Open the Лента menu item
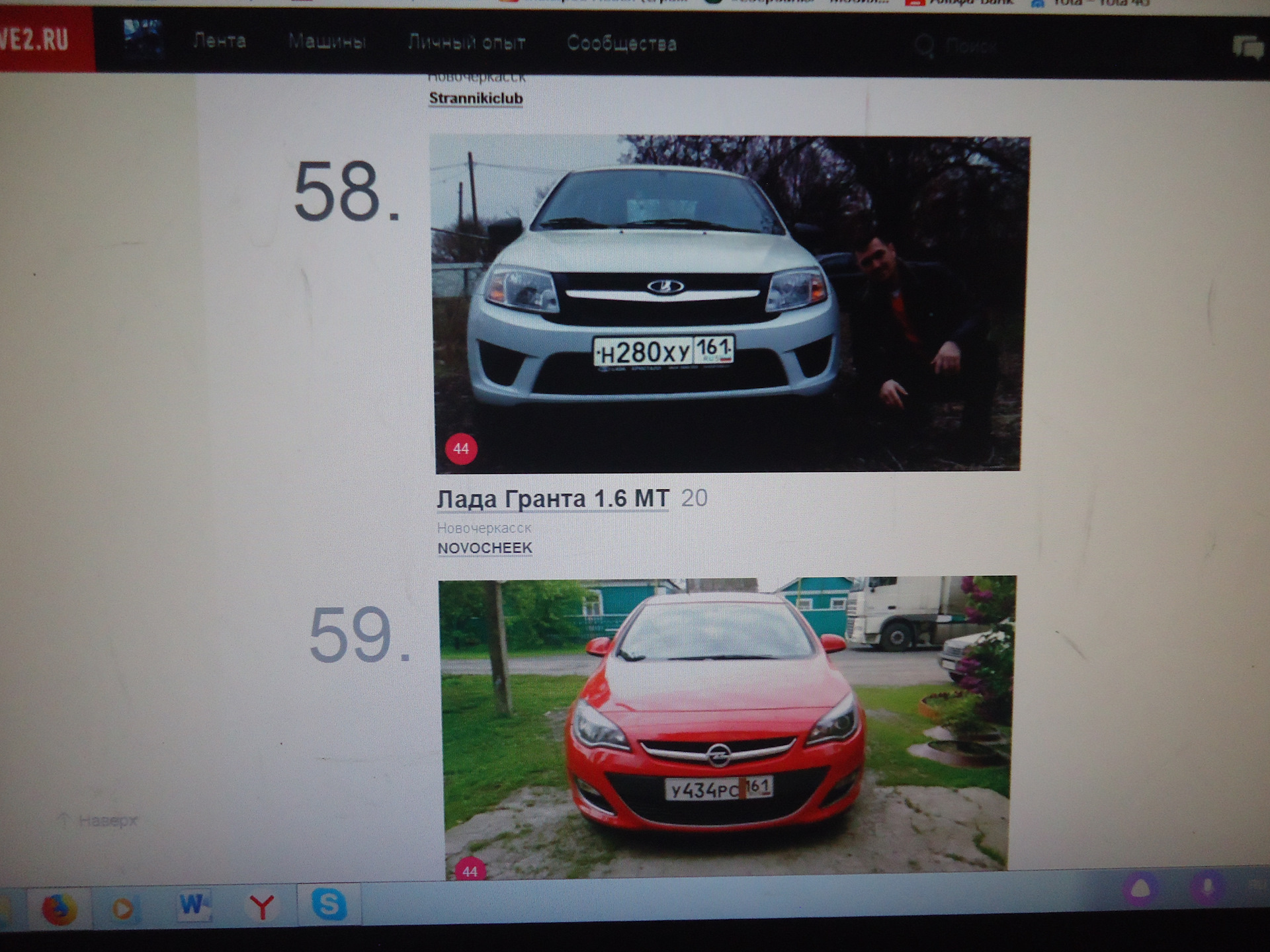The height and width of the screenshot is (952, 1270). [x=220, y=41]
